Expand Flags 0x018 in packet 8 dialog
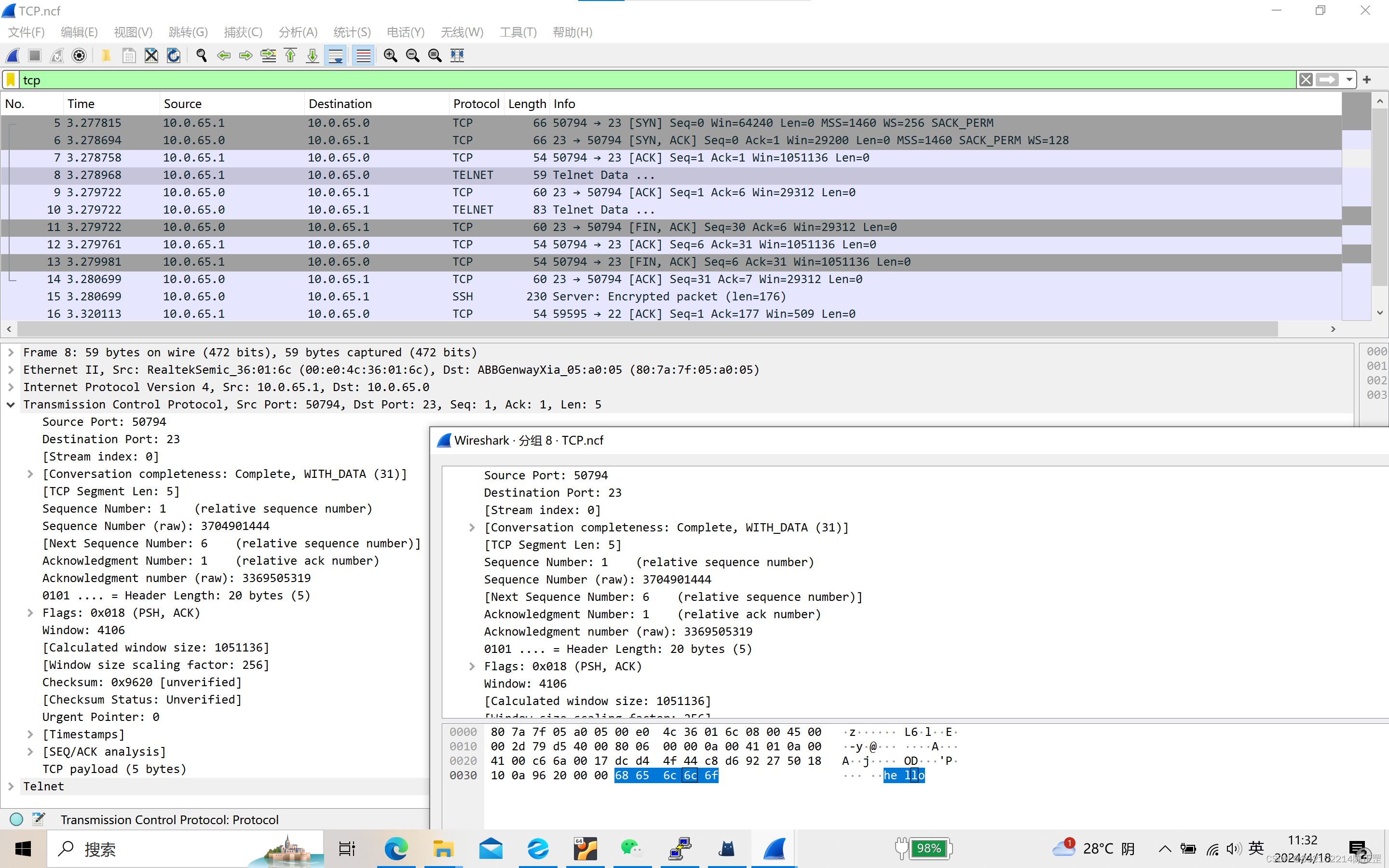 pyautogui.click(x=472, y=666)
